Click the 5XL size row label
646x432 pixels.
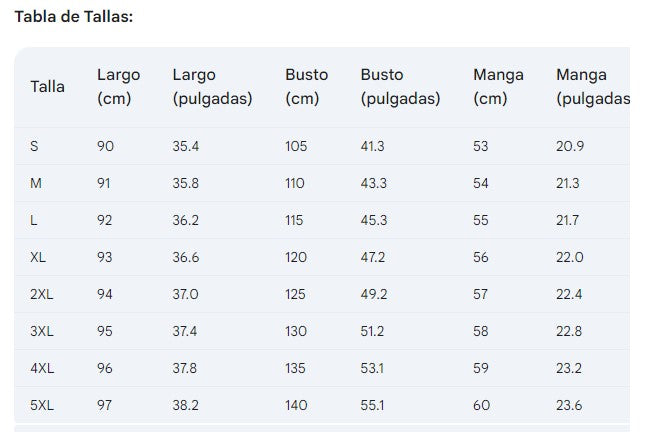tap(42, 405)
